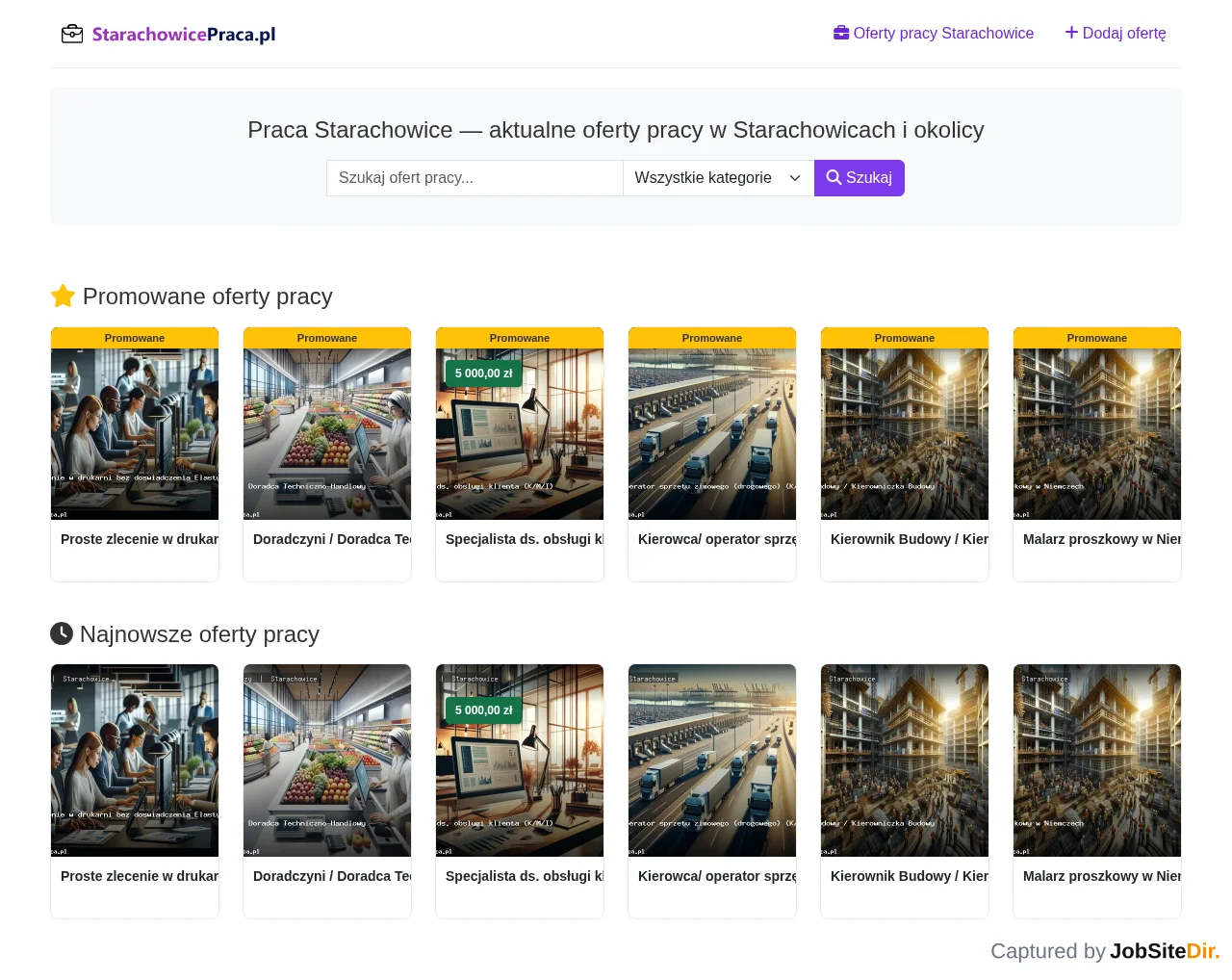Open newest Malarz proszkowy thumbnail

pos(1097,761)
